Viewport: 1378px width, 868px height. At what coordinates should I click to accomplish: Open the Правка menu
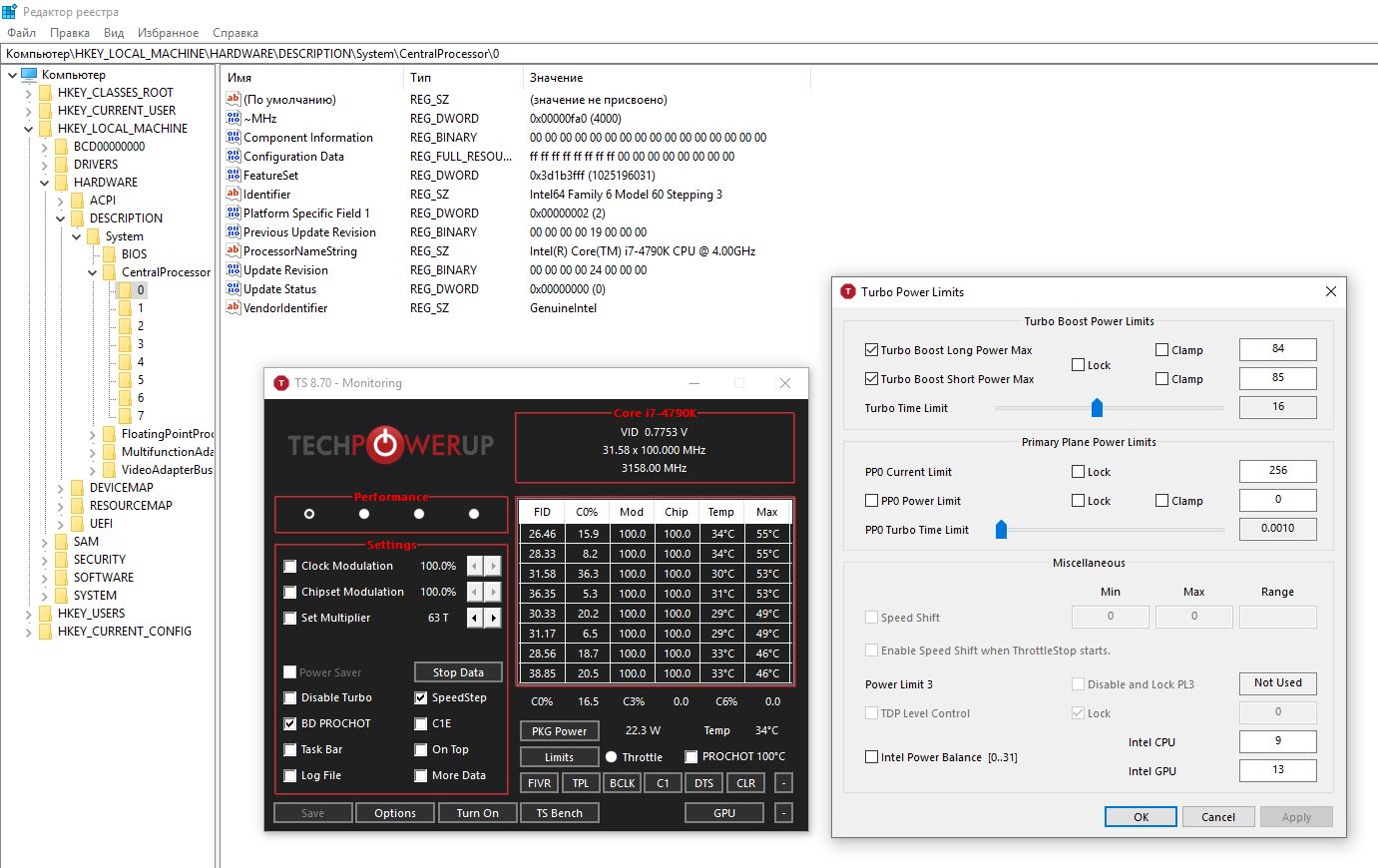tap(70, 33)
